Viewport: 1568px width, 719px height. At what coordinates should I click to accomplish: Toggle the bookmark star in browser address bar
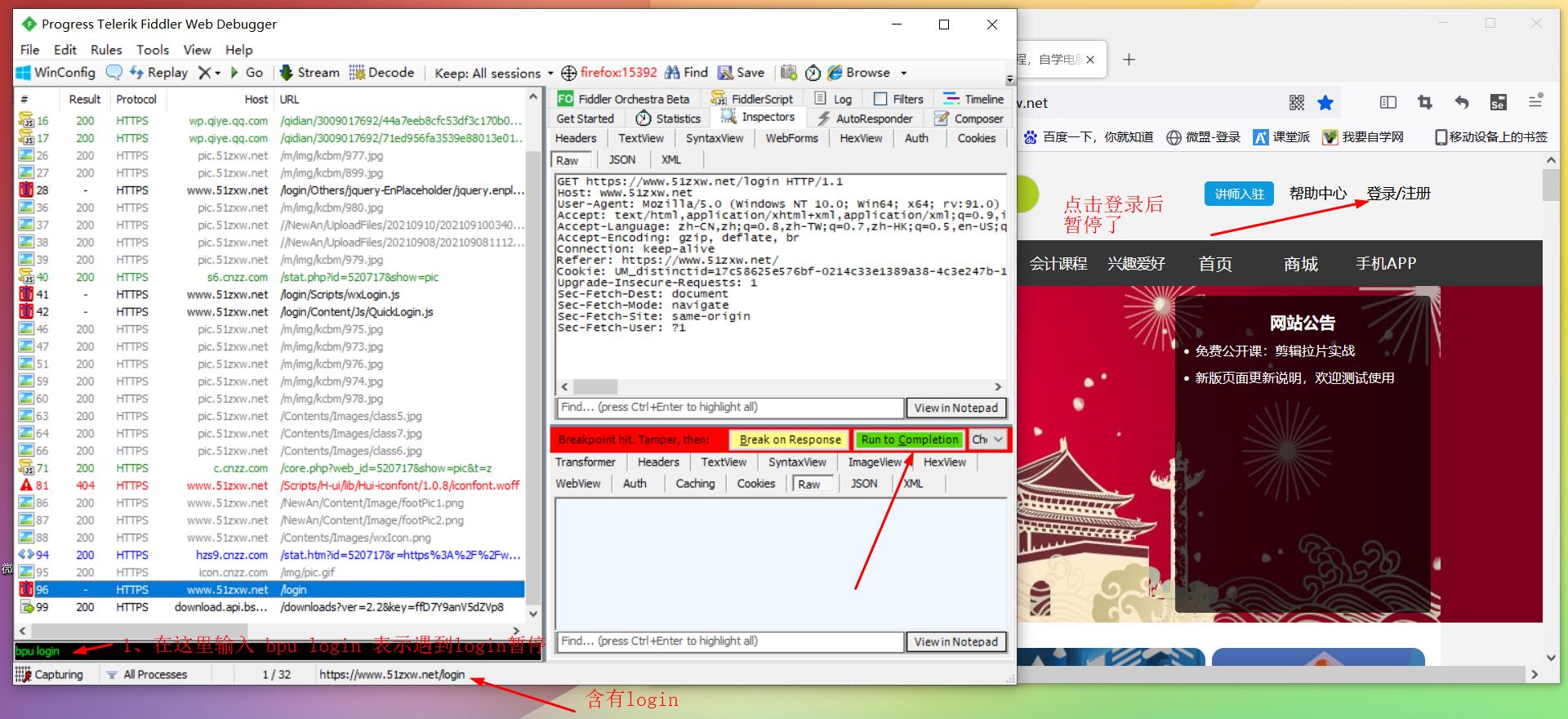click(x=1325, y=102)
